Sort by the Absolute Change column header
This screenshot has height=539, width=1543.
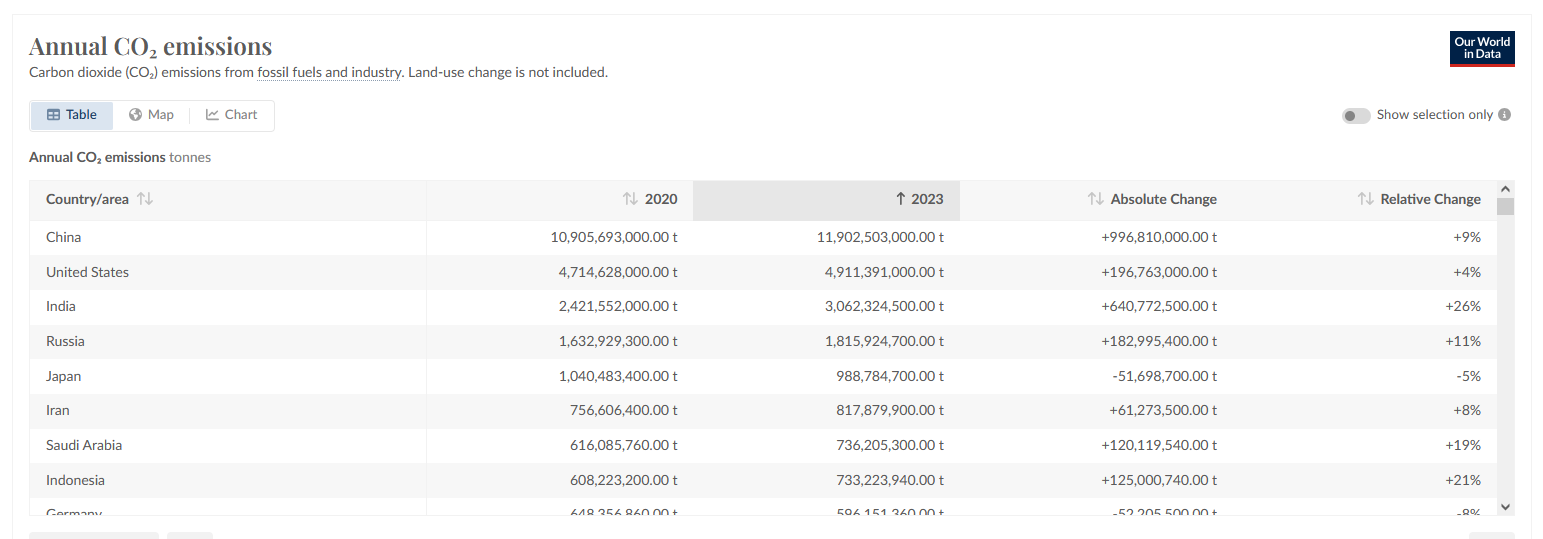coord(1163,199)
